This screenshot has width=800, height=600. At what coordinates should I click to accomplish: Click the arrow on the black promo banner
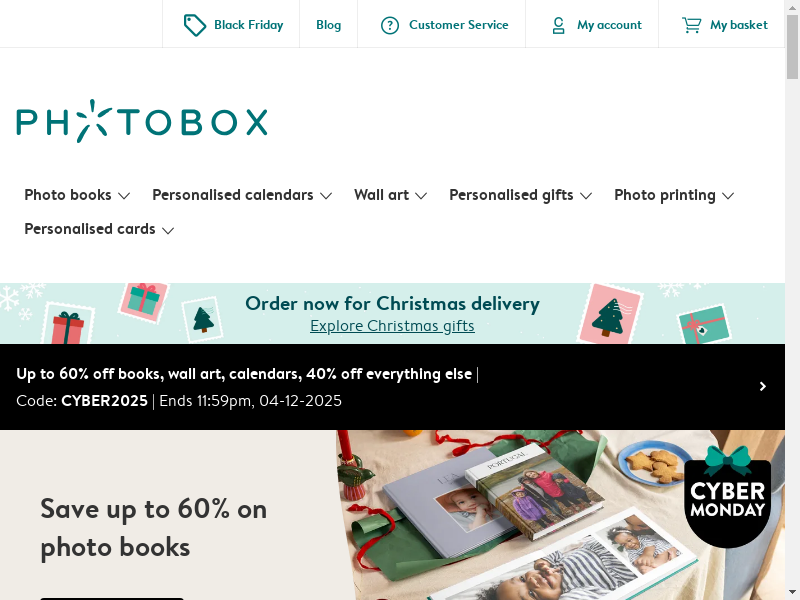(x=763, y=386)
